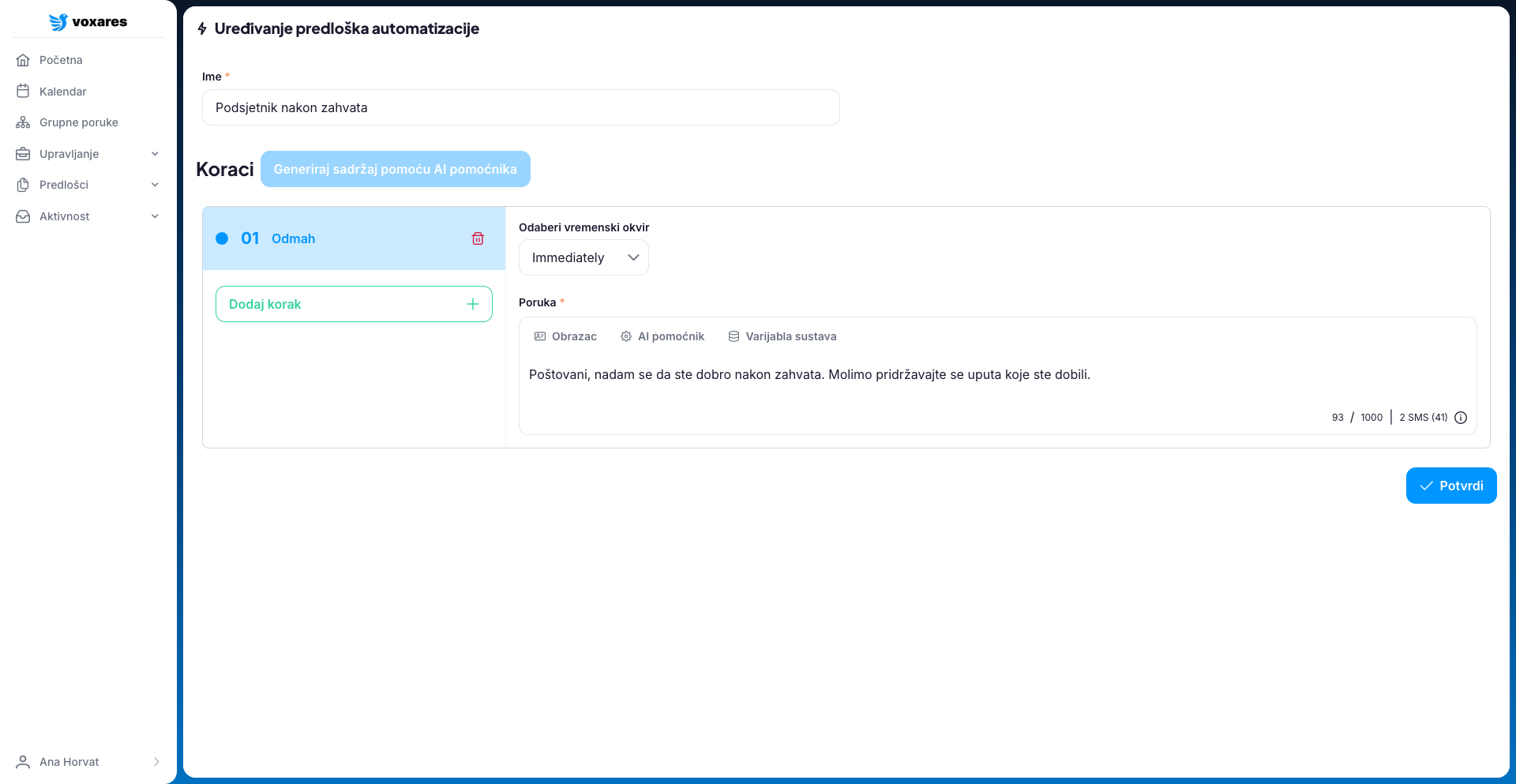Image resolution: width=1516 pixels, height=784 pixels.
Task: Open the Immediately time frame dropdown
Action: tap(584, 257)
